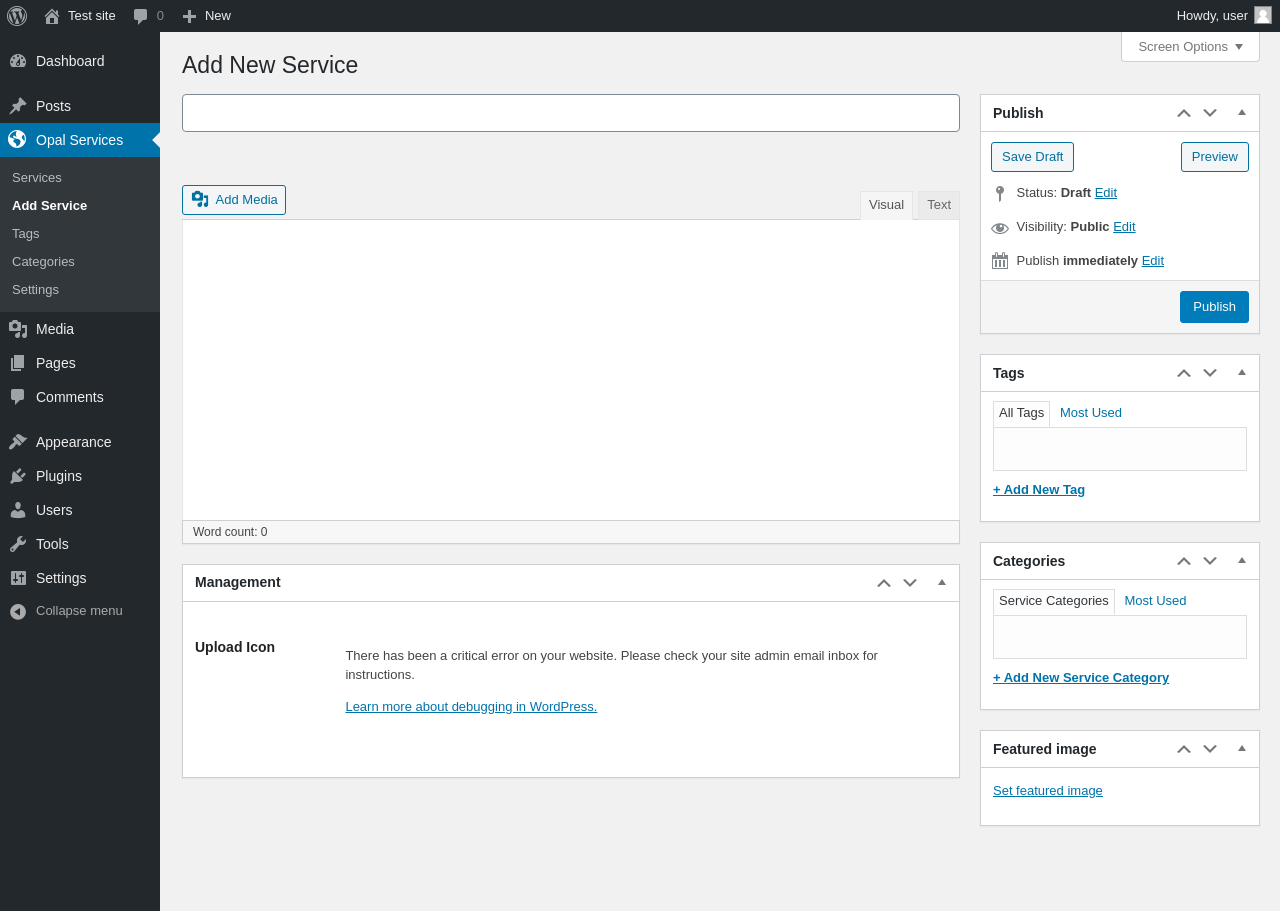Toggle the Tags panel collapse triangle
Image resolution: width=1280 pixels, height=911 pixels.
1242,372
